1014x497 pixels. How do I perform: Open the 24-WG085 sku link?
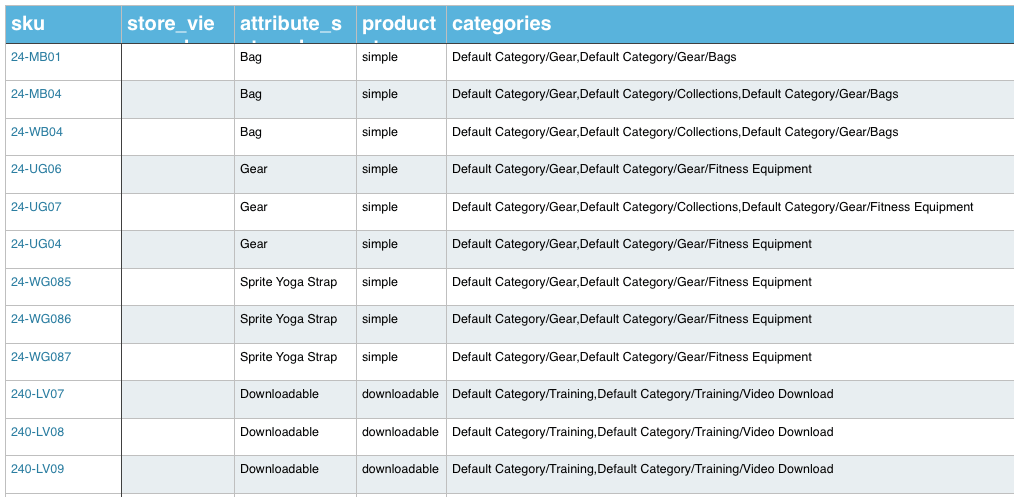[41, 282]
